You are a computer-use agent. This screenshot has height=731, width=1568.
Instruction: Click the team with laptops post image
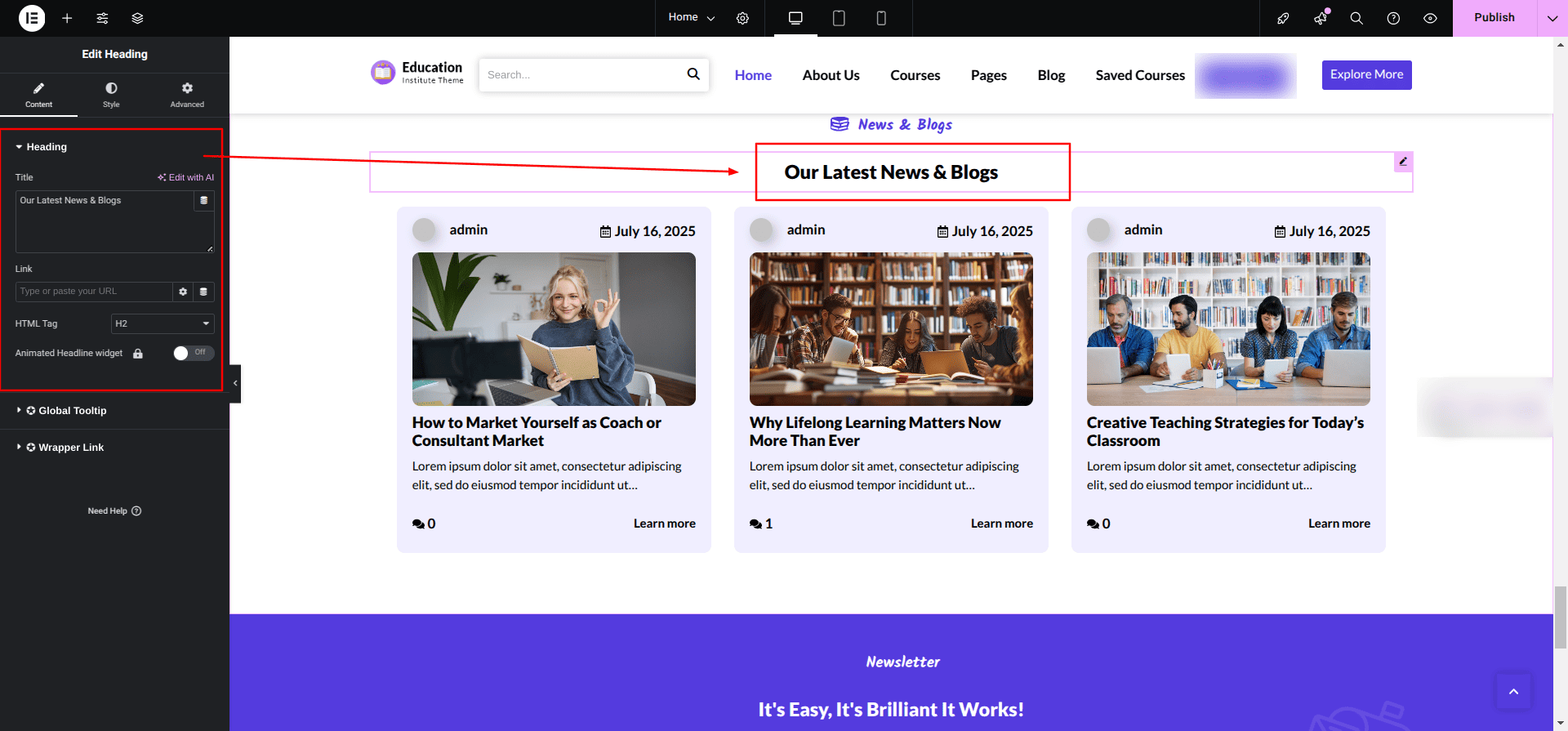tap(1228, 329)
